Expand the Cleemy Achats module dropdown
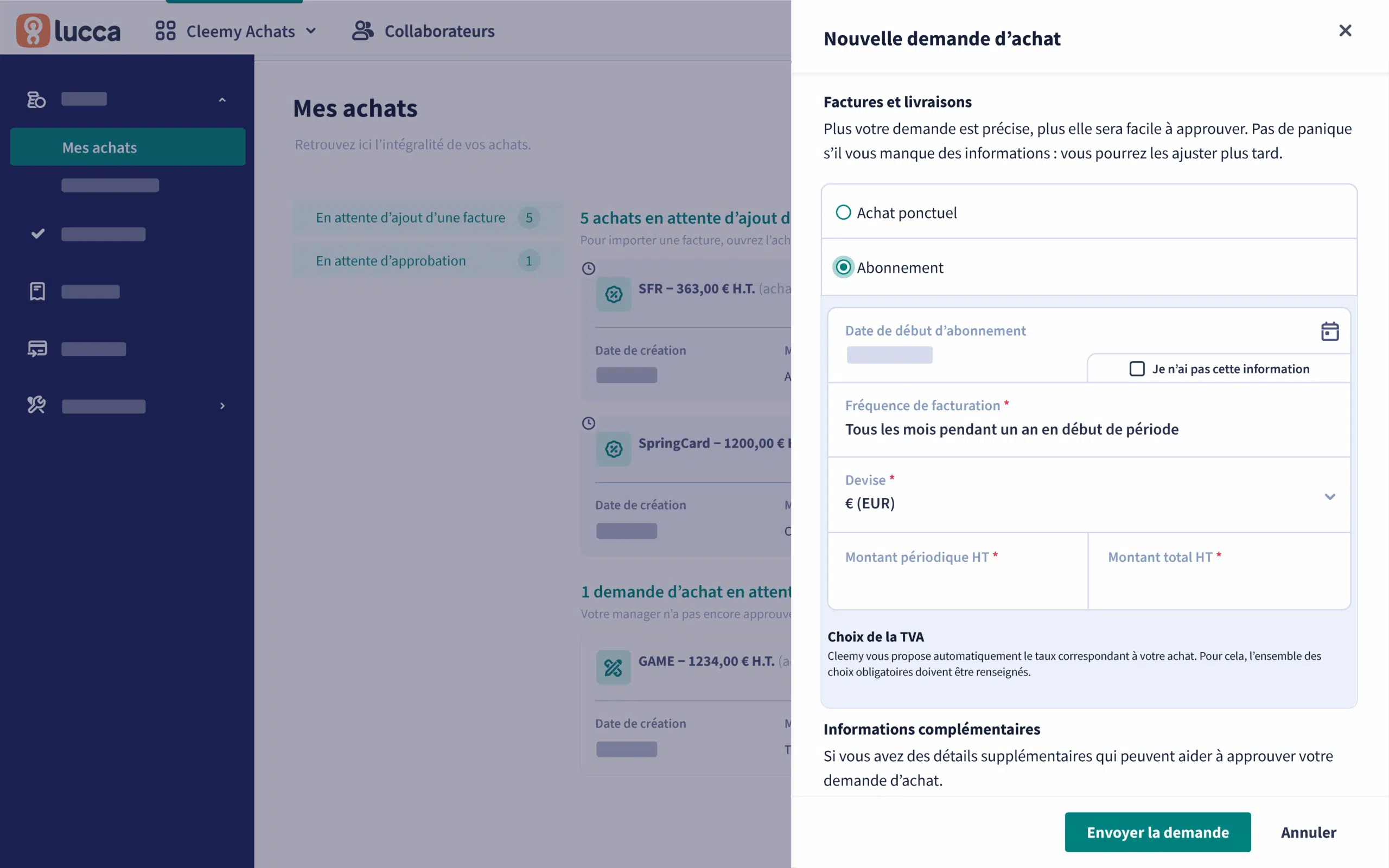 pos(311,31)
